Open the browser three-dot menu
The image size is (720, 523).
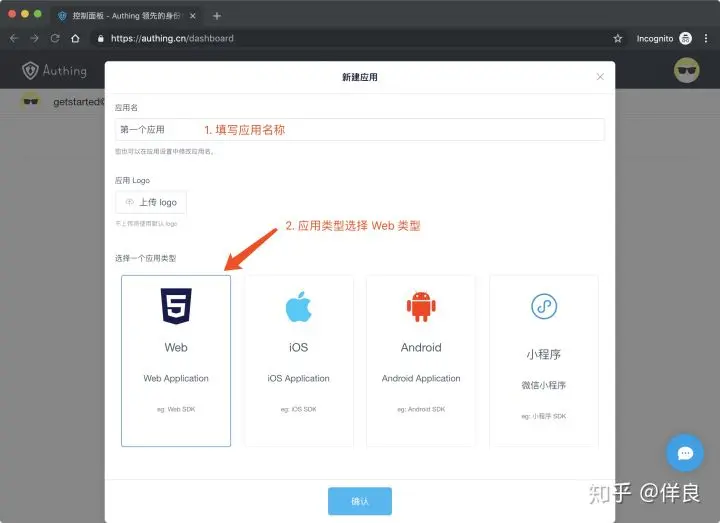[x=706, y=39]
